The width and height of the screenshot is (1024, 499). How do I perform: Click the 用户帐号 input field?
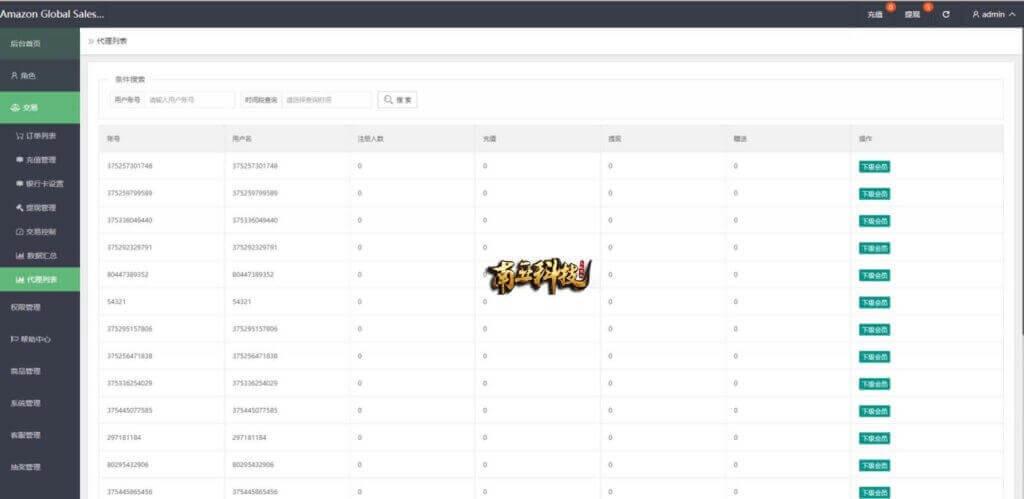point(189,100)
